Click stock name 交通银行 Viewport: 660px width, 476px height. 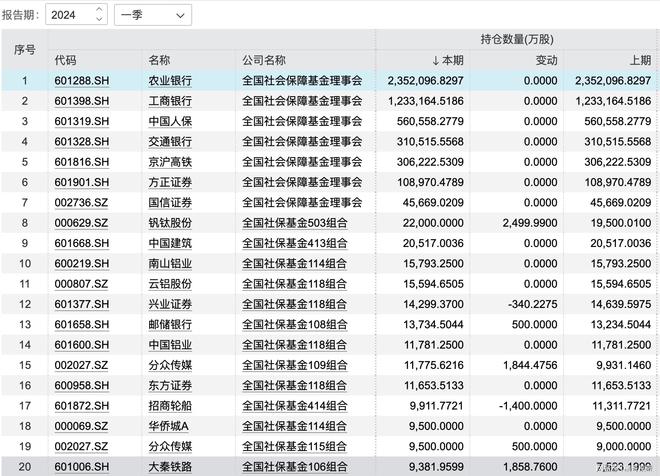170,142
